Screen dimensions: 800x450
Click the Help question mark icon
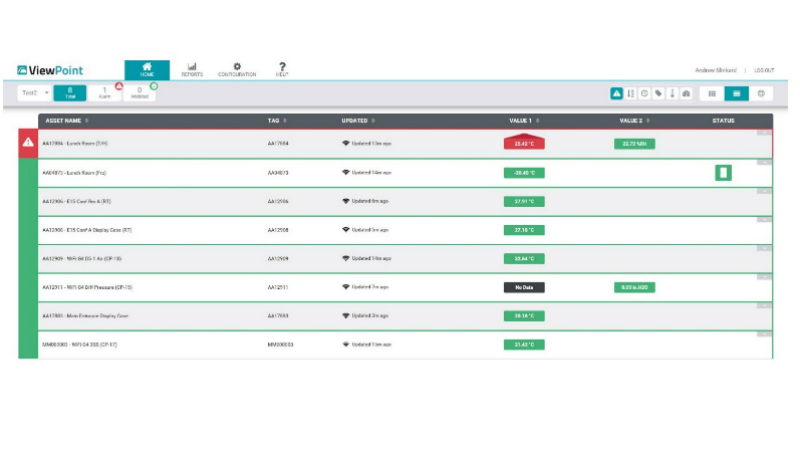click(282, 69)
